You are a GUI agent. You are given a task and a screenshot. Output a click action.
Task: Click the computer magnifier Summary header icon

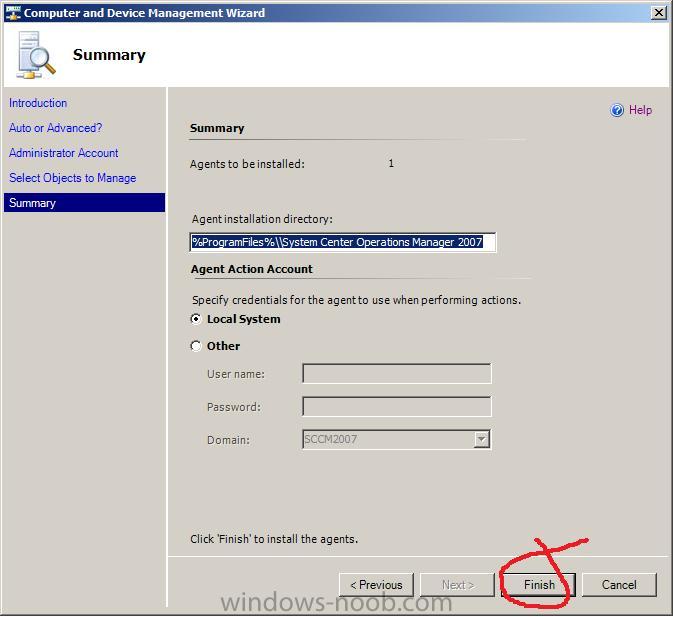(35, 55)
